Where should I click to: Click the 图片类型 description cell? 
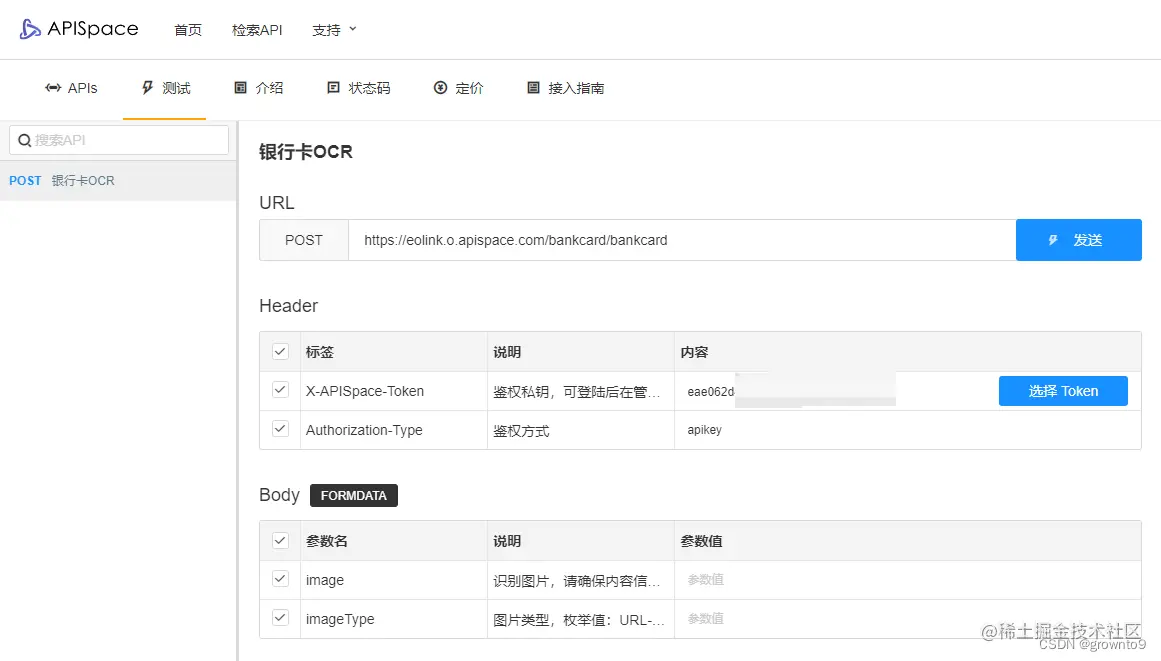pyautogui.click(x=579, y=620)
